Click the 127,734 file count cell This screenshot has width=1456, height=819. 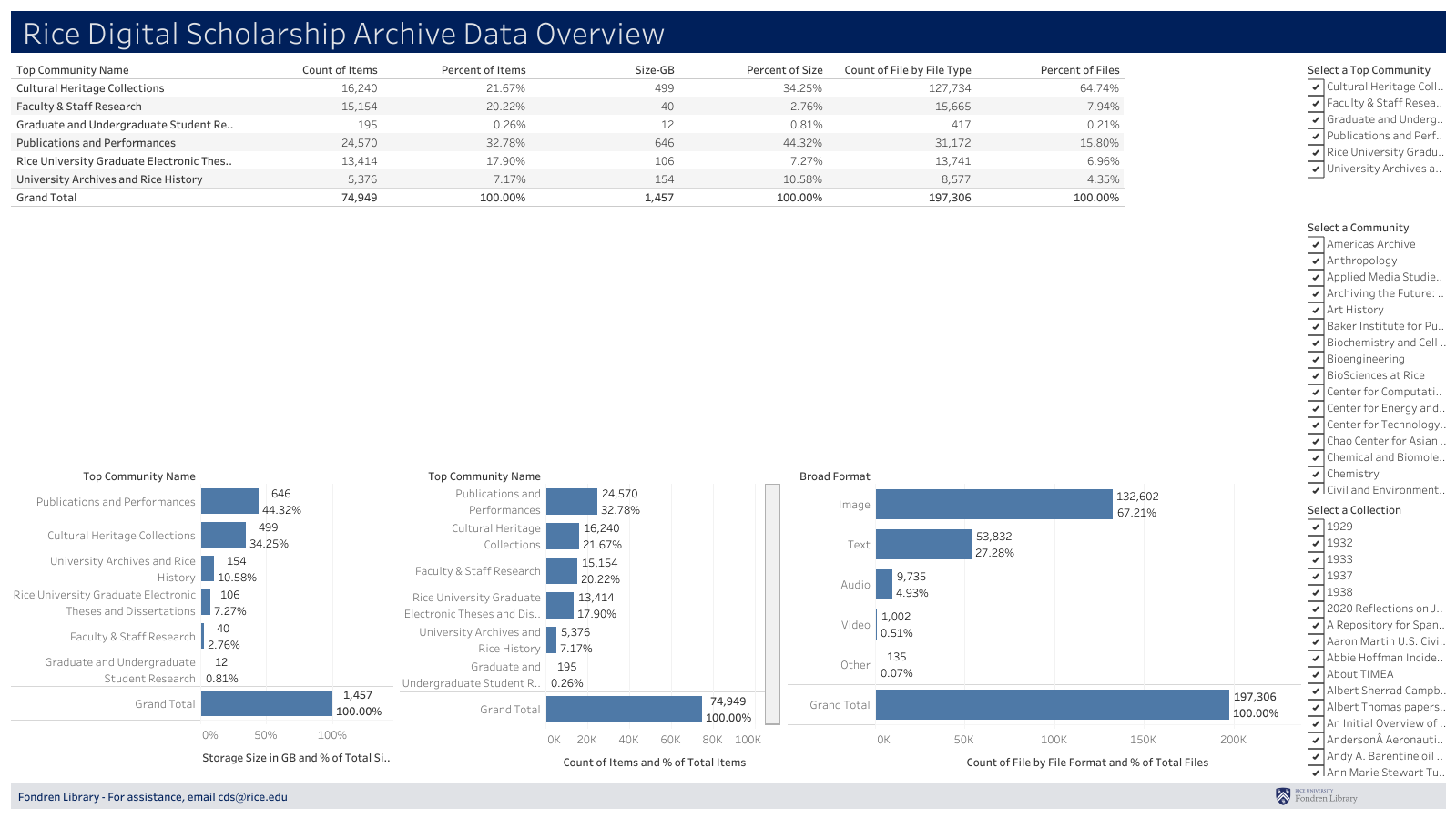point(950,88)
